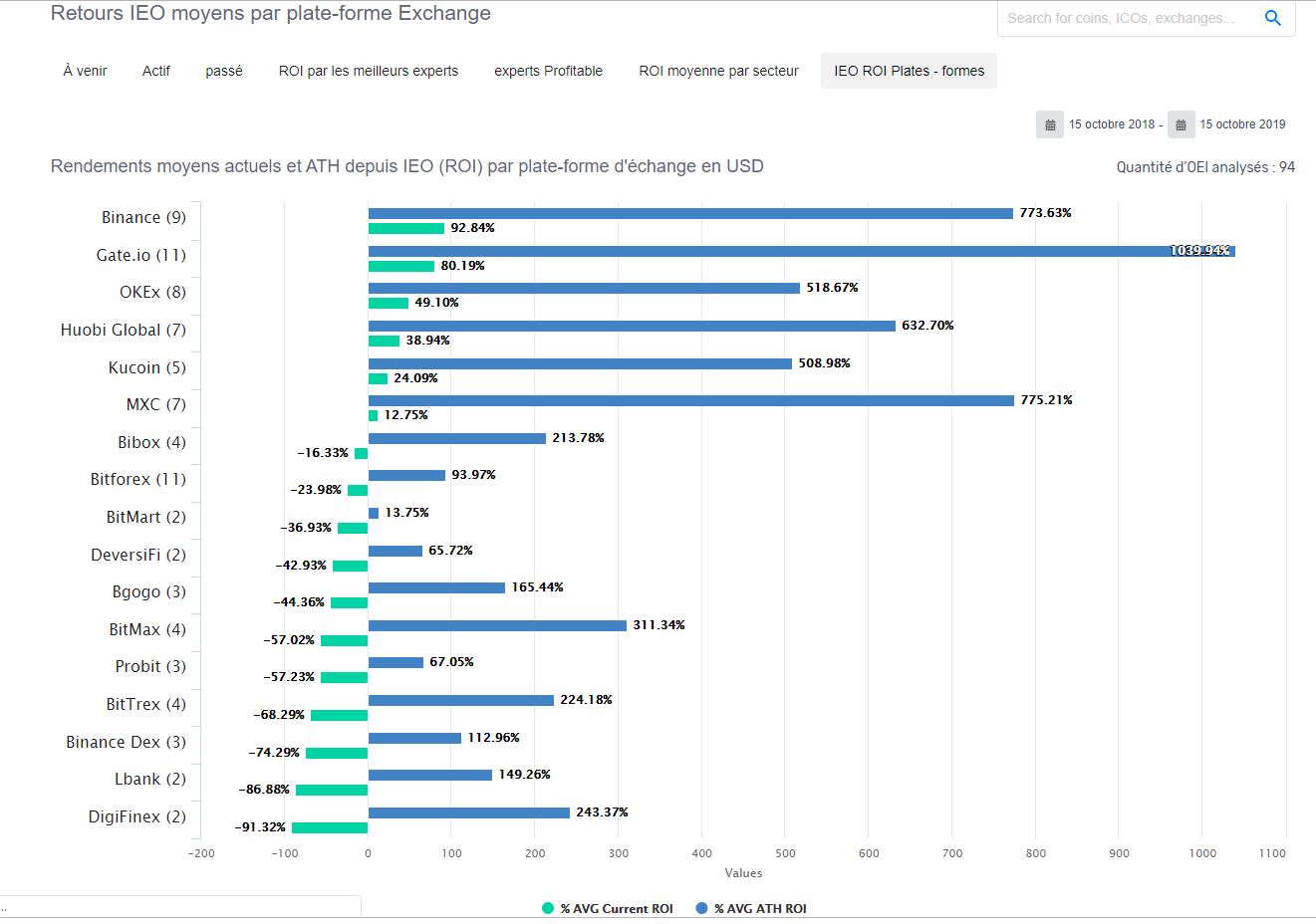Screen dimensions: 1316x924
Task: Switch to the Actif tab
Action: (x=156, y=71)
